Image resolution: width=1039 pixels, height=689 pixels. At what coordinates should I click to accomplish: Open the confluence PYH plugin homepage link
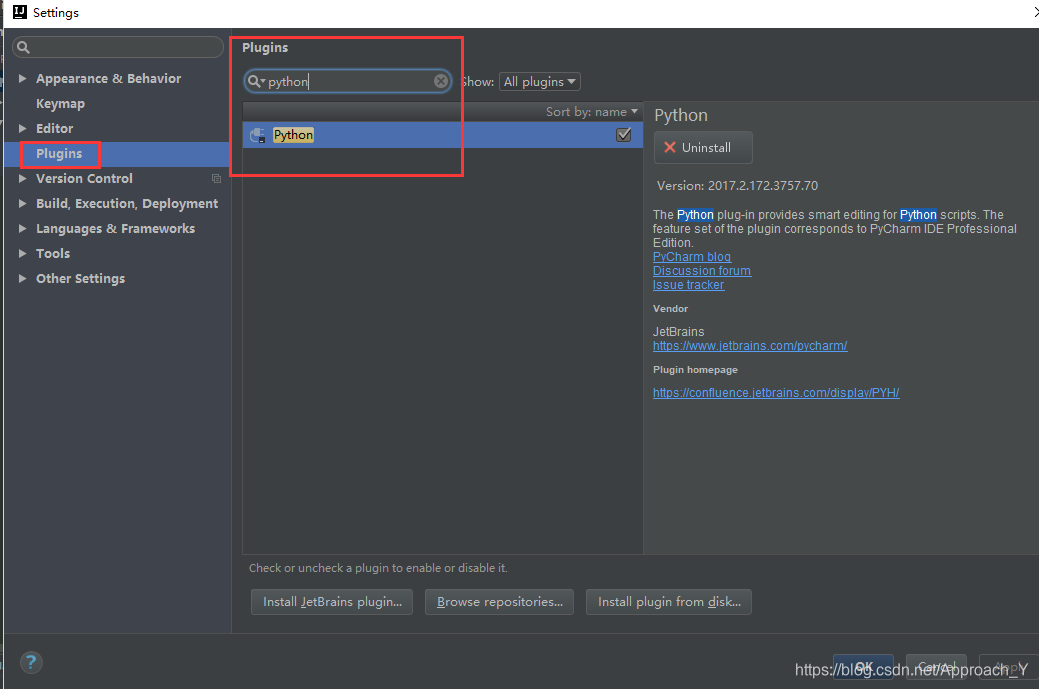[x=776, y=393]
